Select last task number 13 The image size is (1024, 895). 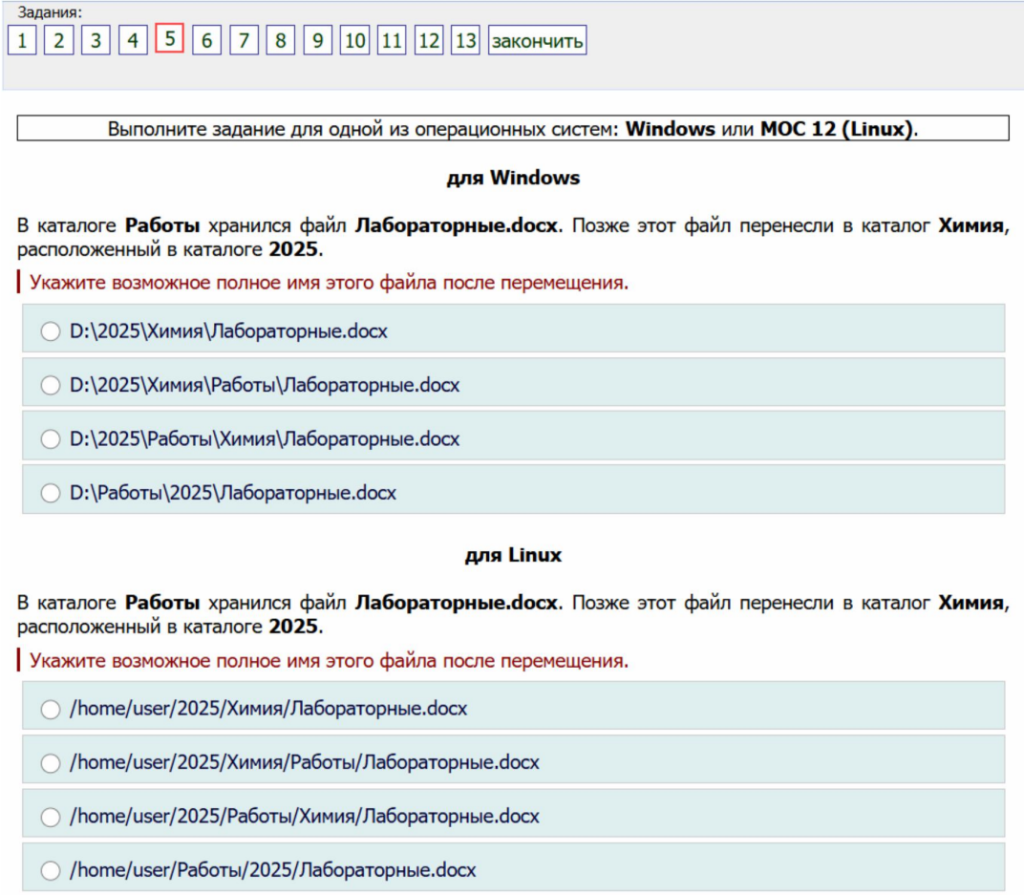tap(465, 41)
